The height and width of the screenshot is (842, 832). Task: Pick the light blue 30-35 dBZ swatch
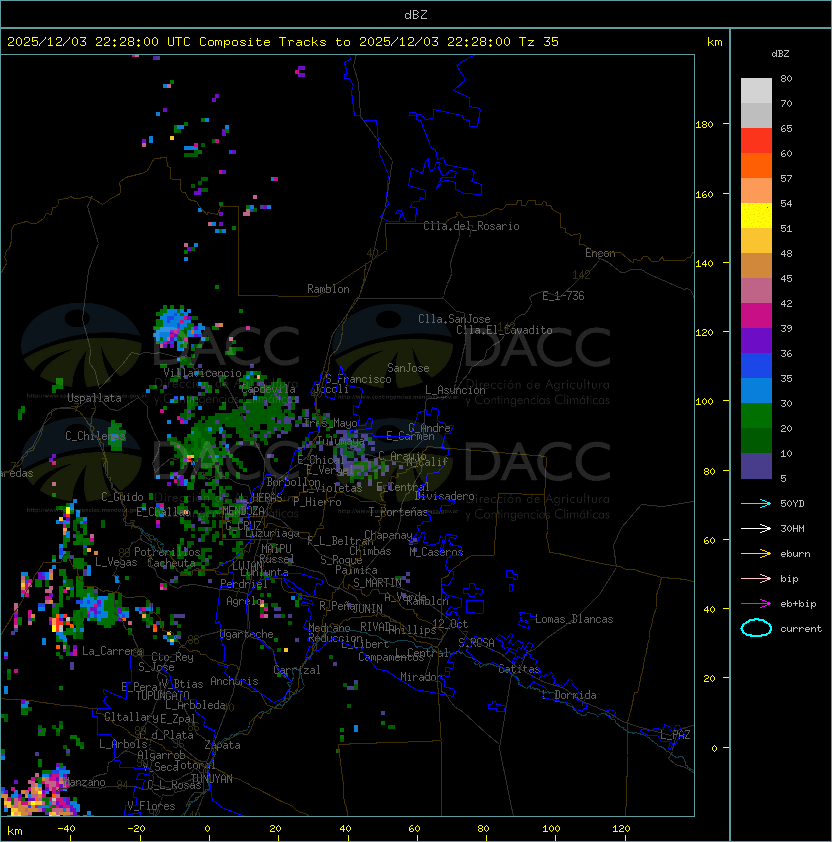(x=756, y=391)
